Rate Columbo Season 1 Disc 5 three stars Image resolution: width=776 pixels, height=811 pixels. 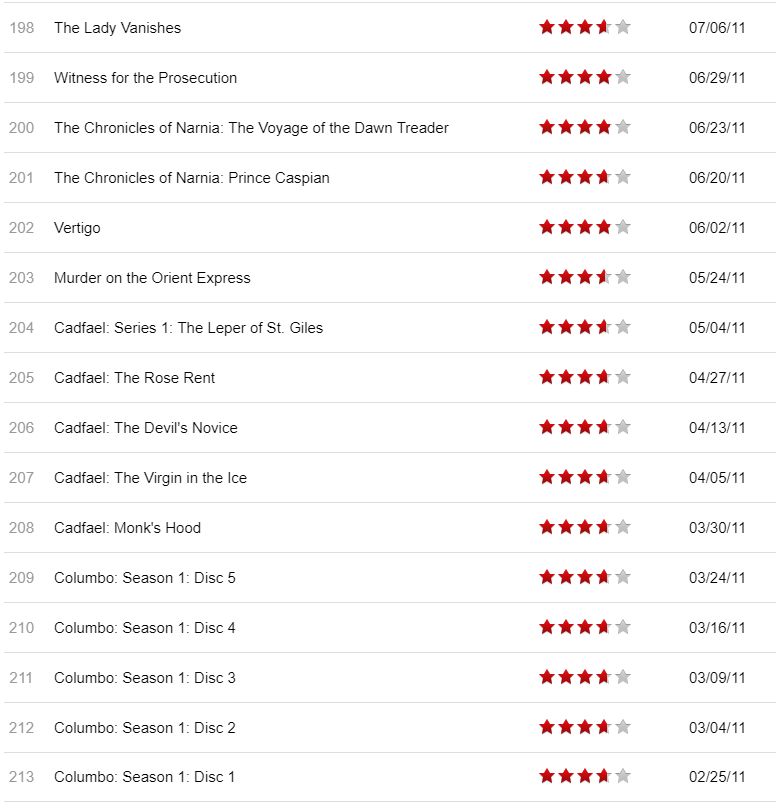pos(585,577)
